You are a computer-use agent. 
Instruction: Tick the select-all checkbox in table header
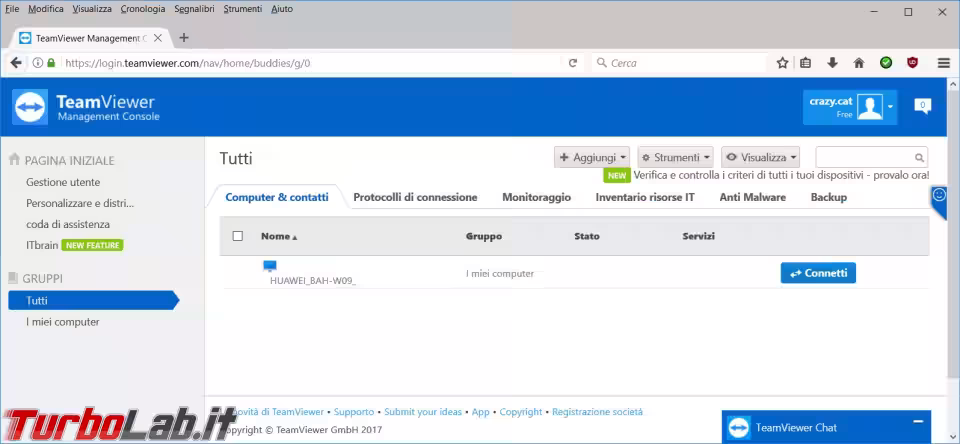pos(238,236)
